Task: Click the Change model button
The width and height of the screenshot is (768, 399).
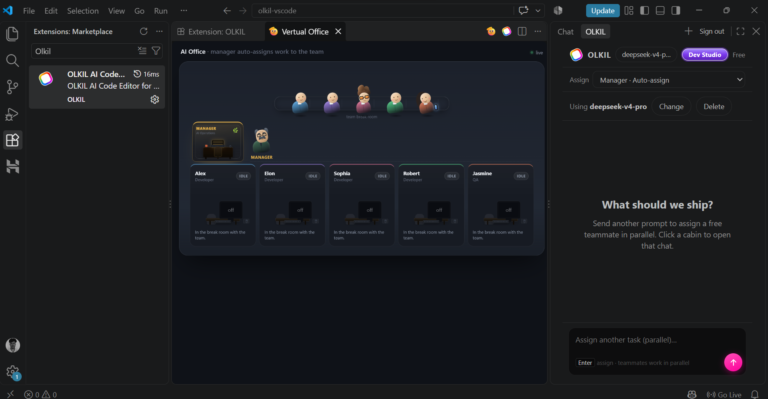Action: [x=671, y=106]
